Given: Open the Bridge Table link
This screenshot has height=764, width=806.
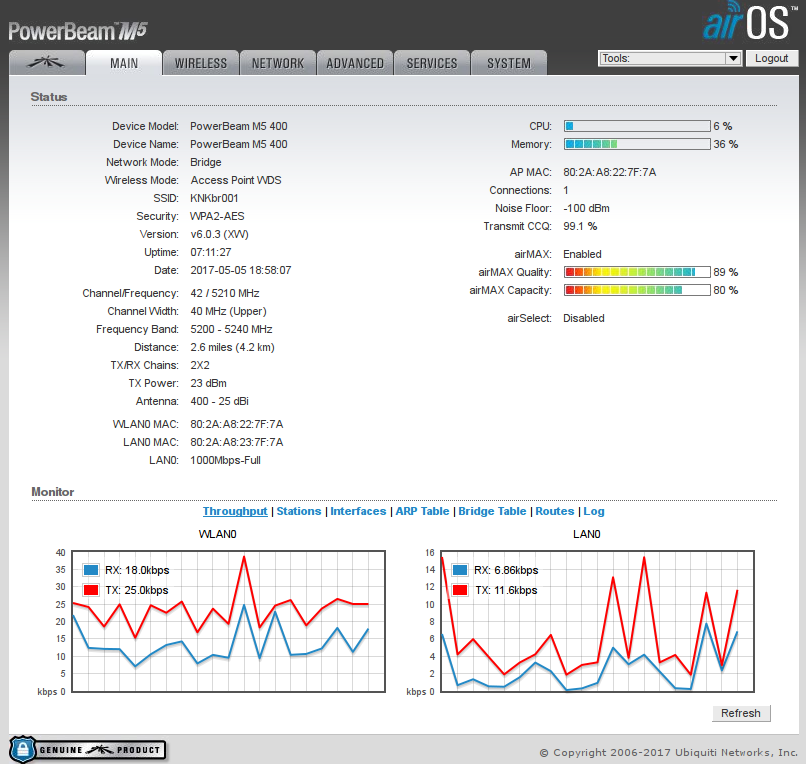Looking at the screenshot, I should [492, 511].
